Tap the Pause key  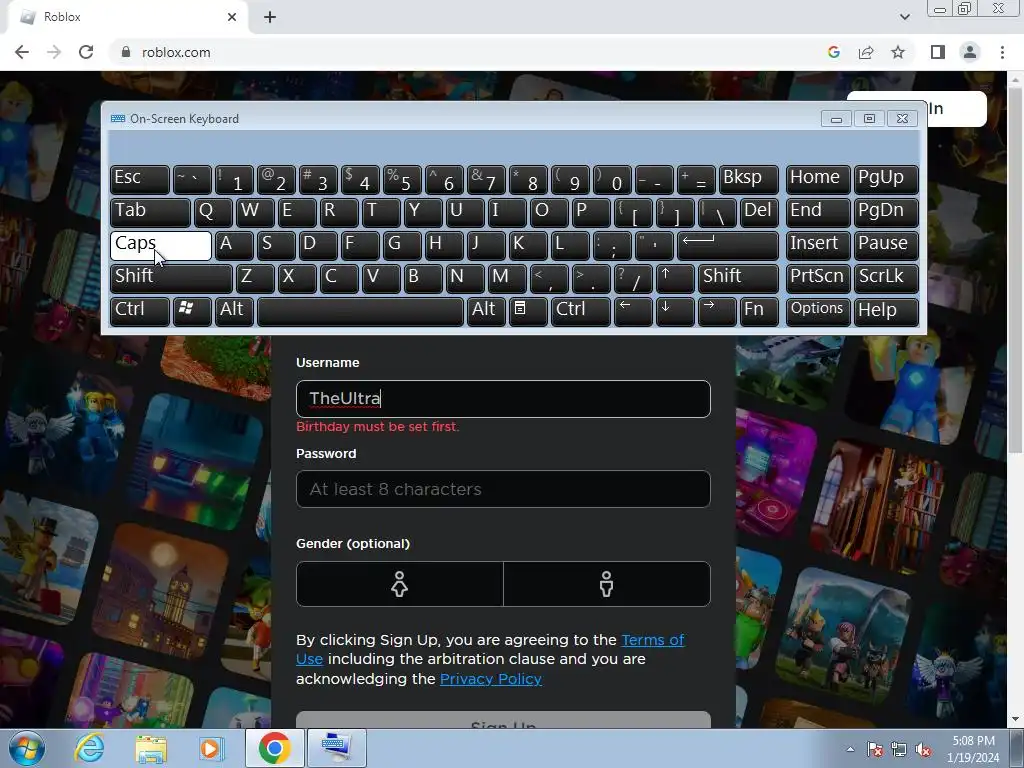coord(886,246)
